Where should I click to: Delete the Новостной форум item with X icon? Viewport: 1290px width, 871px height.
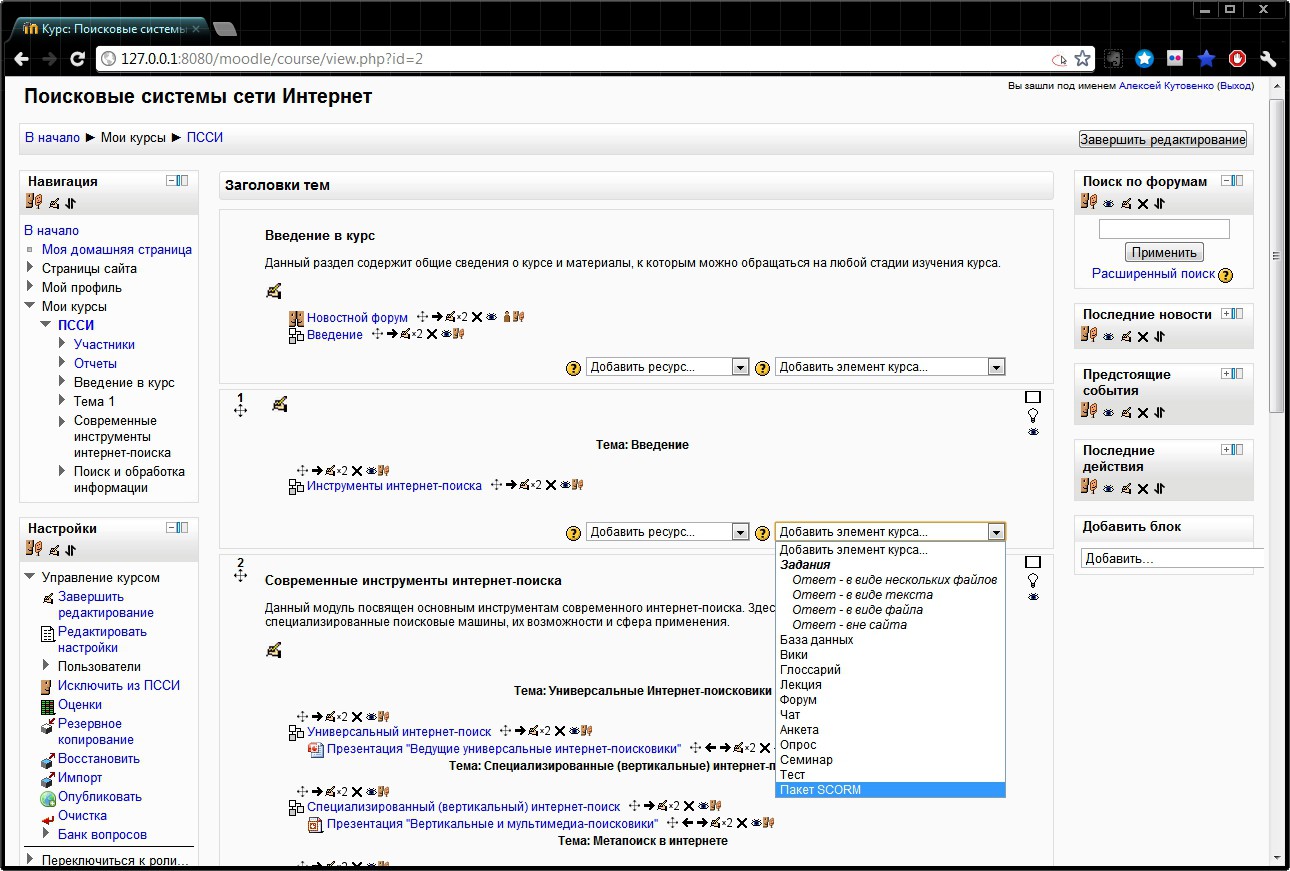coord(477,317)
